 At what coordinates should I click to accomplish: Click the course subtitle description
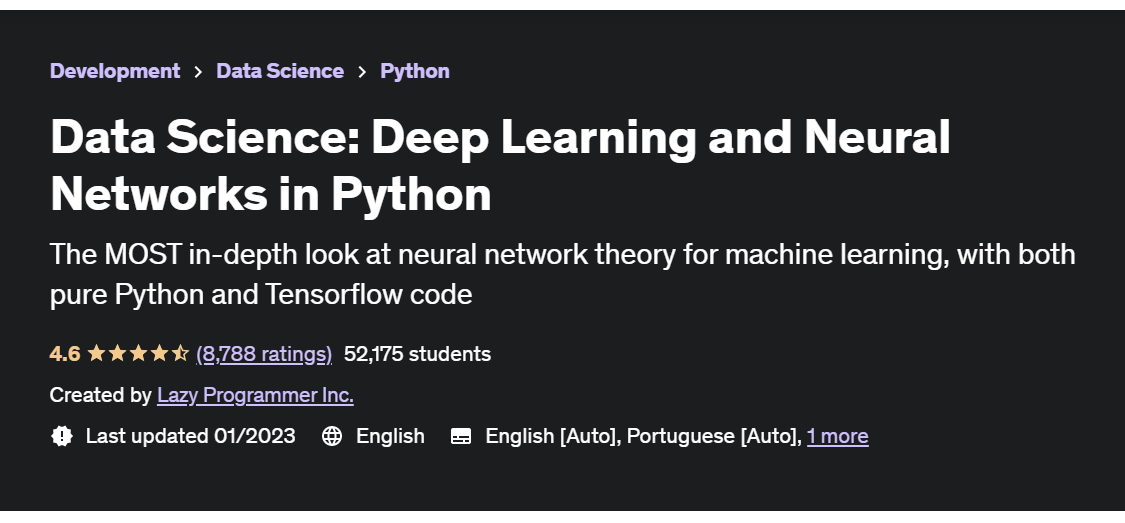[562, 275]
